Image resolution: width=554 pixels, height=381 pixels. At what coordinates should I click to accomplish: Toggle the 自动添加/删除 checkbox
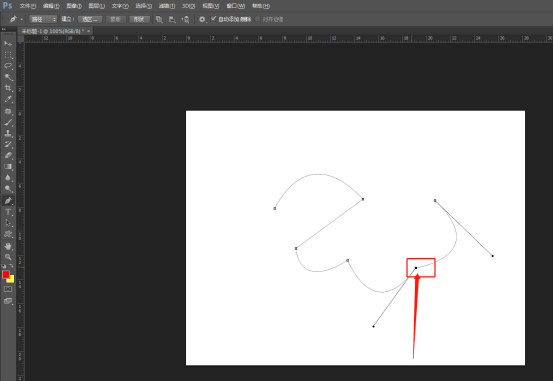(x=213, y=19)
